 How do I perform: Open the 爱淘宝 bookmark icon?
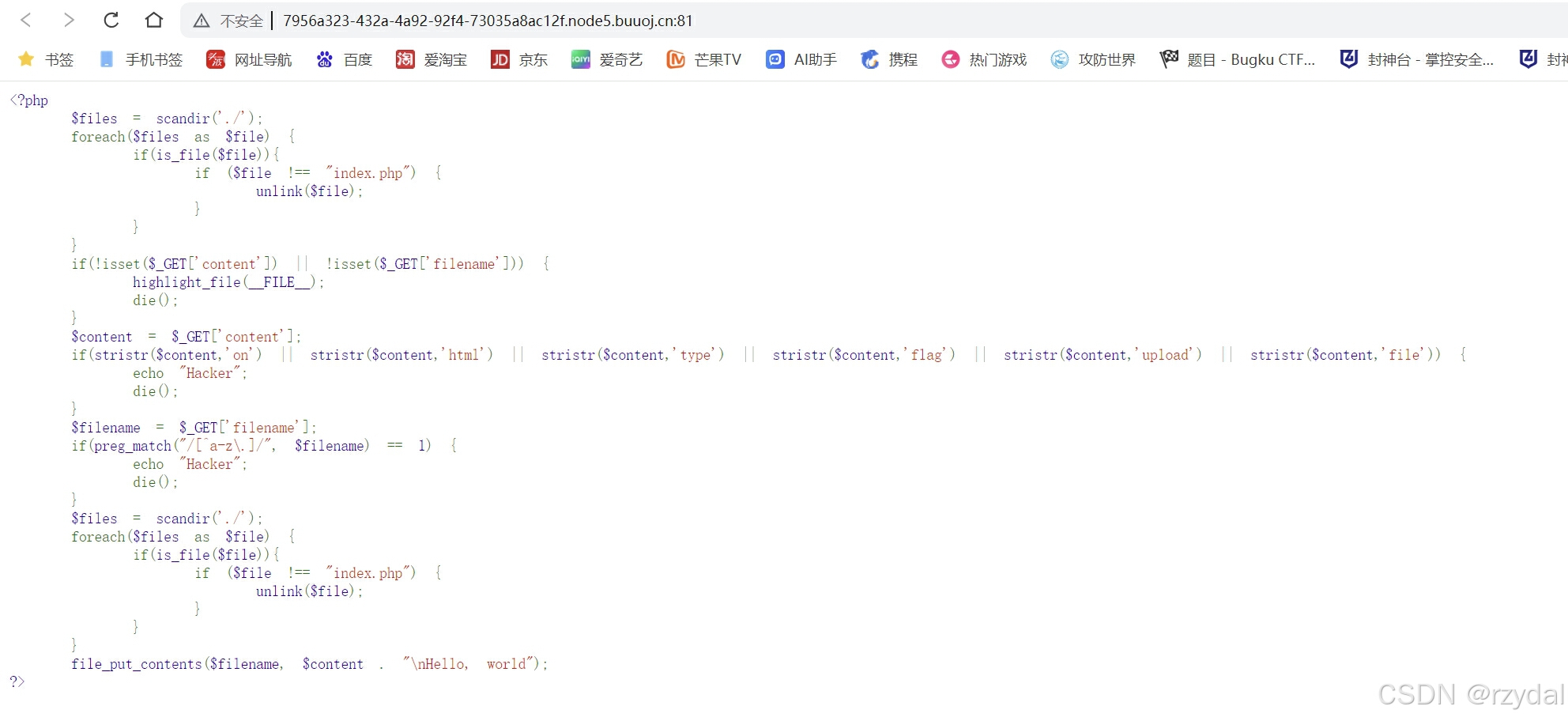tap(405, 59)
